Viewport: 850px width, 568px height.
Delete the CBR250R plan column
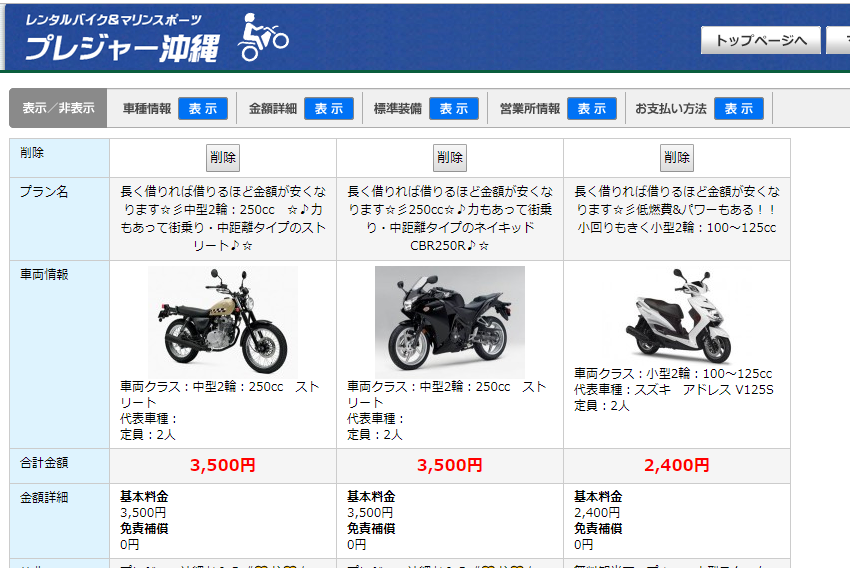point(450,158)
